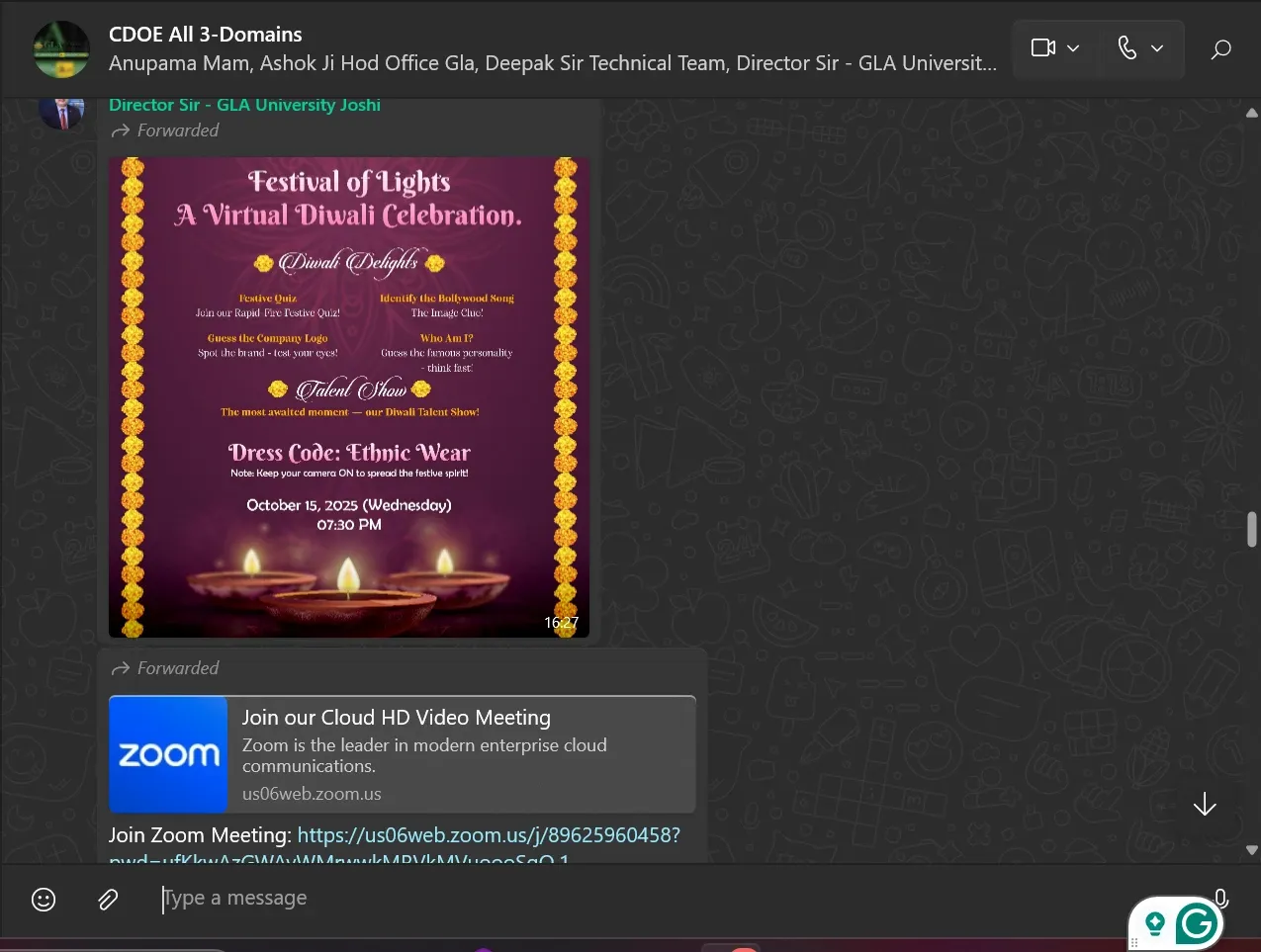Expand the video call options chevron
The height and width of the screenshot is (952, 1261).
coord(1074,48)
